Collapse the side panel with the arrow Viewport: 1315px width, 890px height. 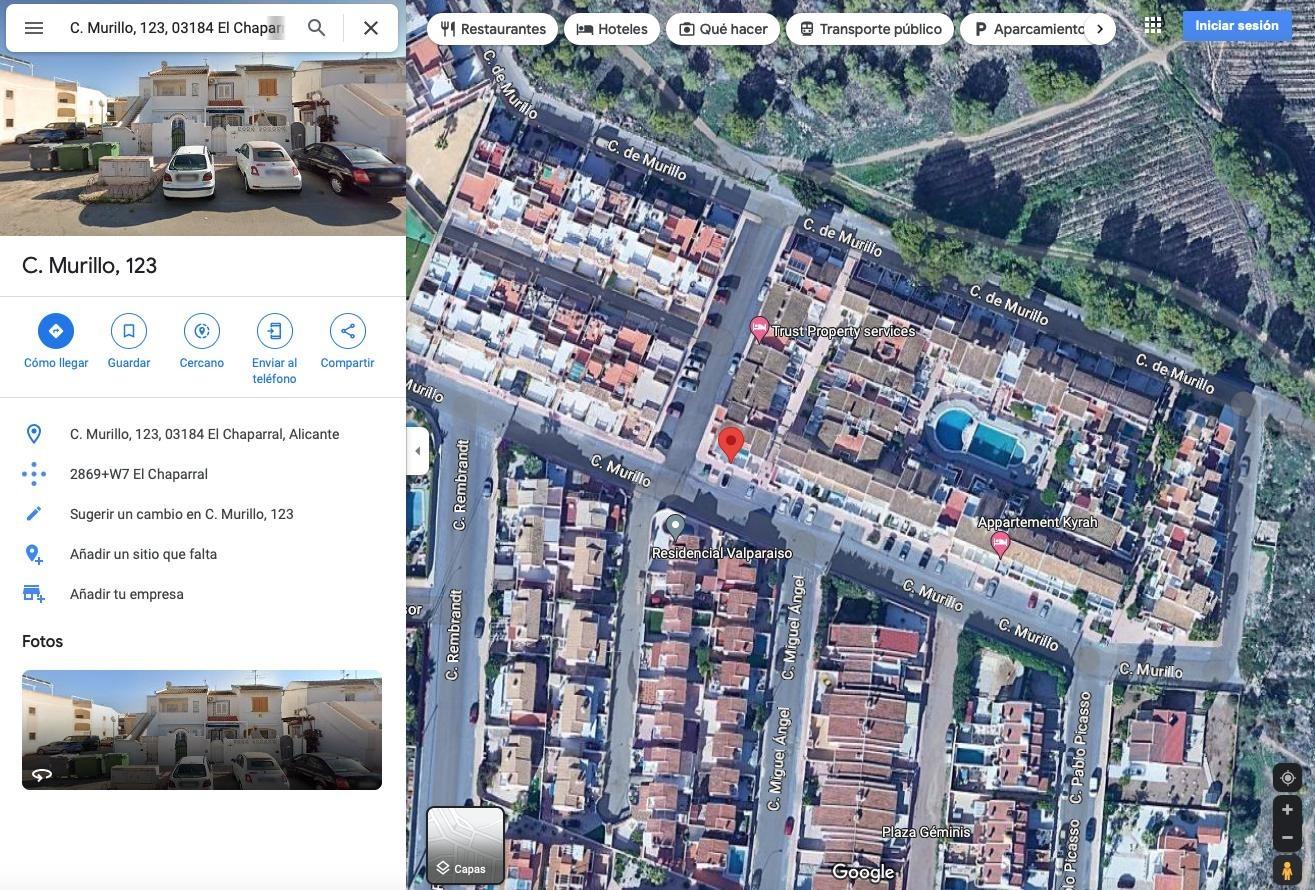418,451
